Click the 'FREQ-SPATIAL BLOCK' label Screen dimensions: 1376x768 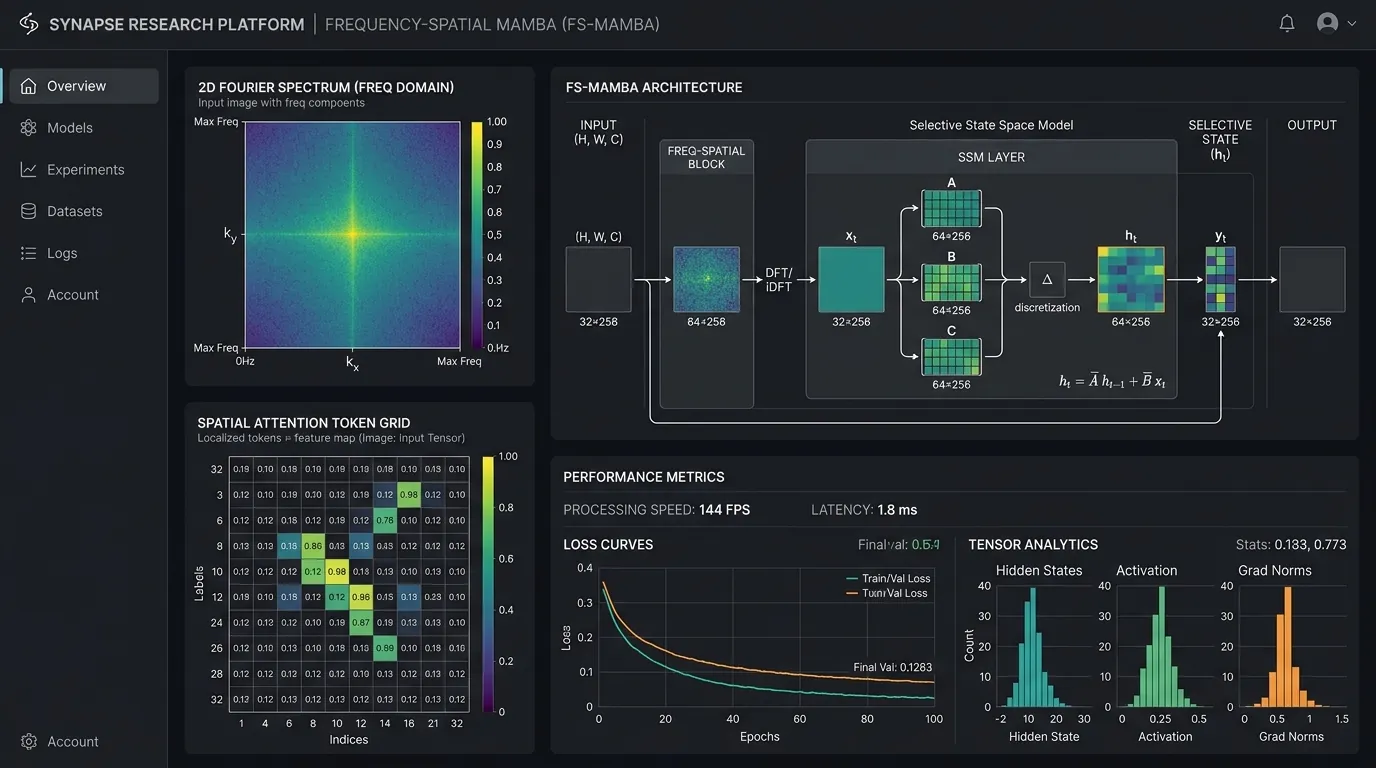[706, 157]
